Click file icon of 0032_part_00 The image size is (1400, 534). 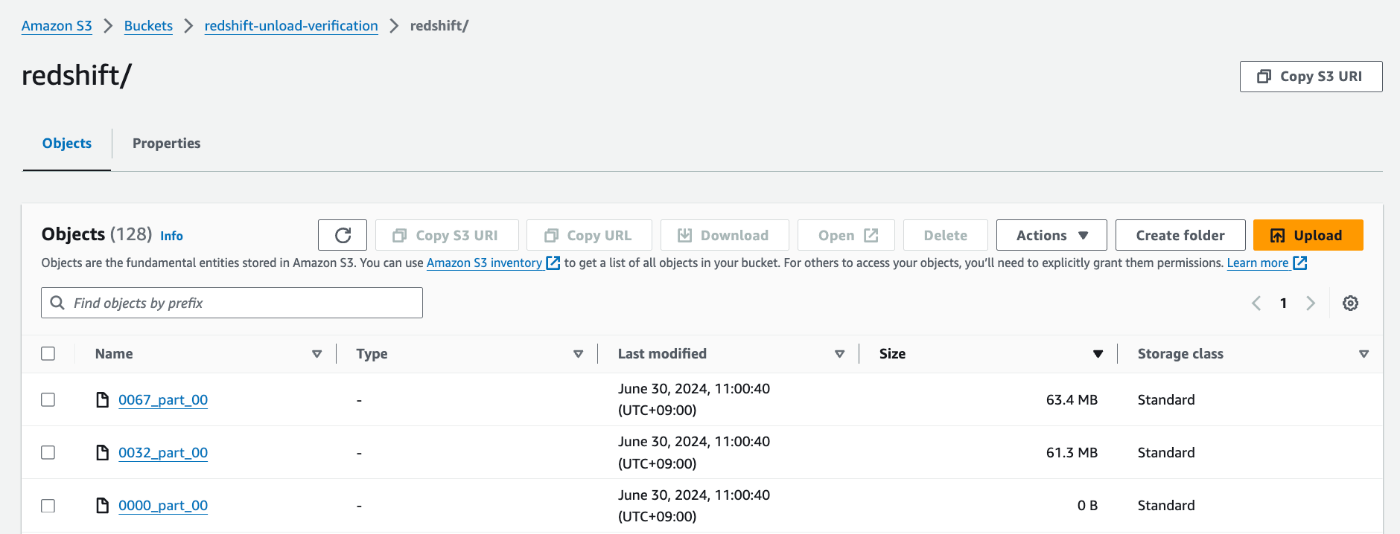pos(102,453)
